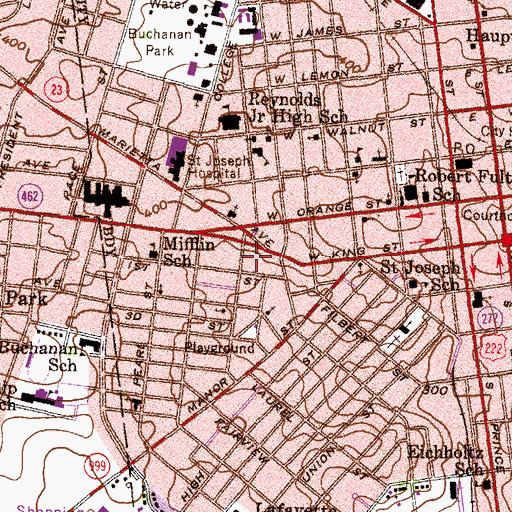
Task: Select the 'Eichholtz Sch' label
Action: tap(446, 461)
